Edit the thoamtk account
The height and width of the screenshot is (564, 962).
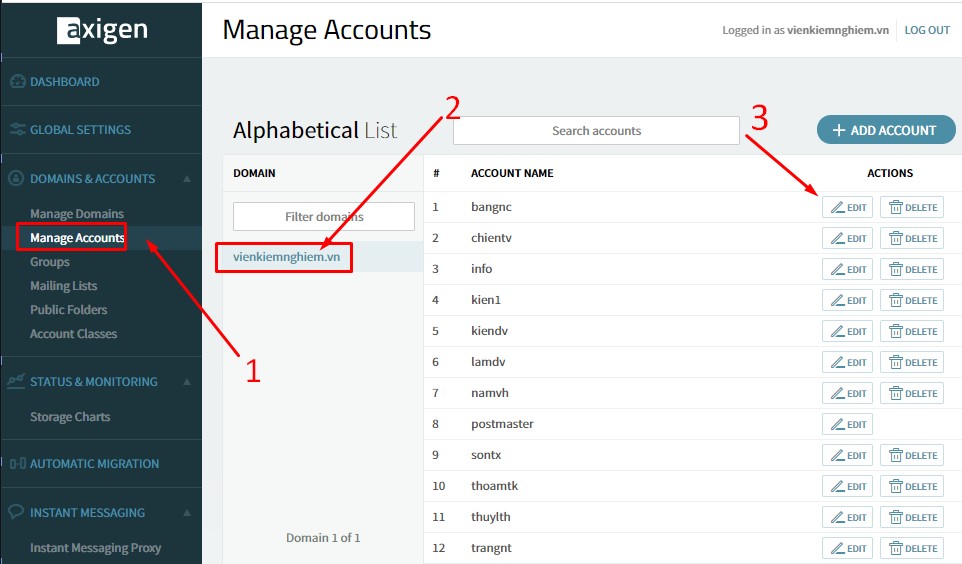click(847, 486)
